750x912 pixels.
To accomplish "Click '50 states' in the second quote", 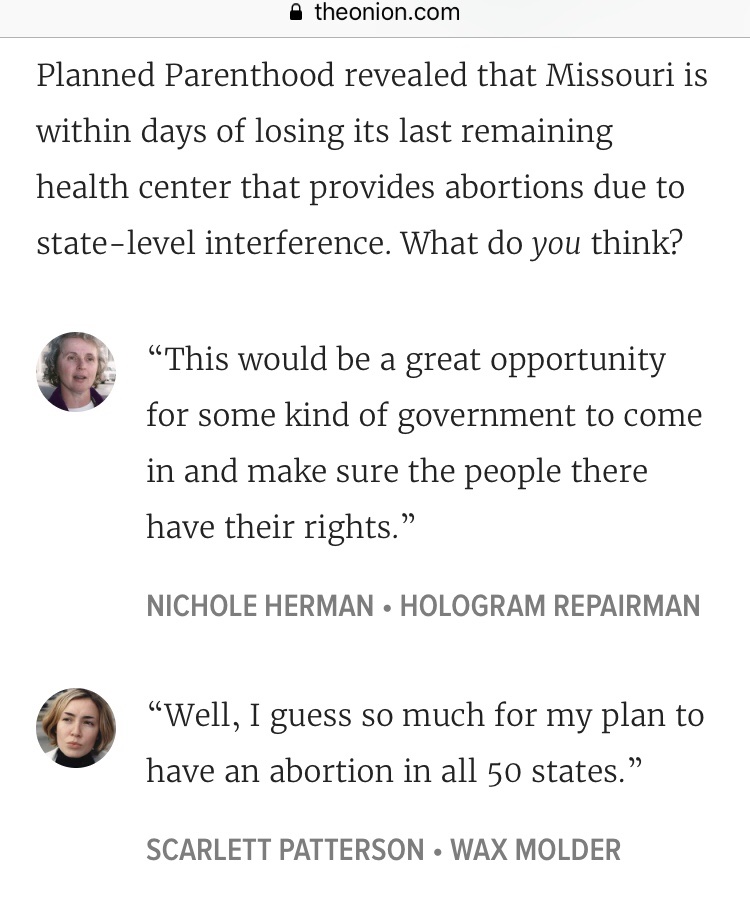I will 565,771.
